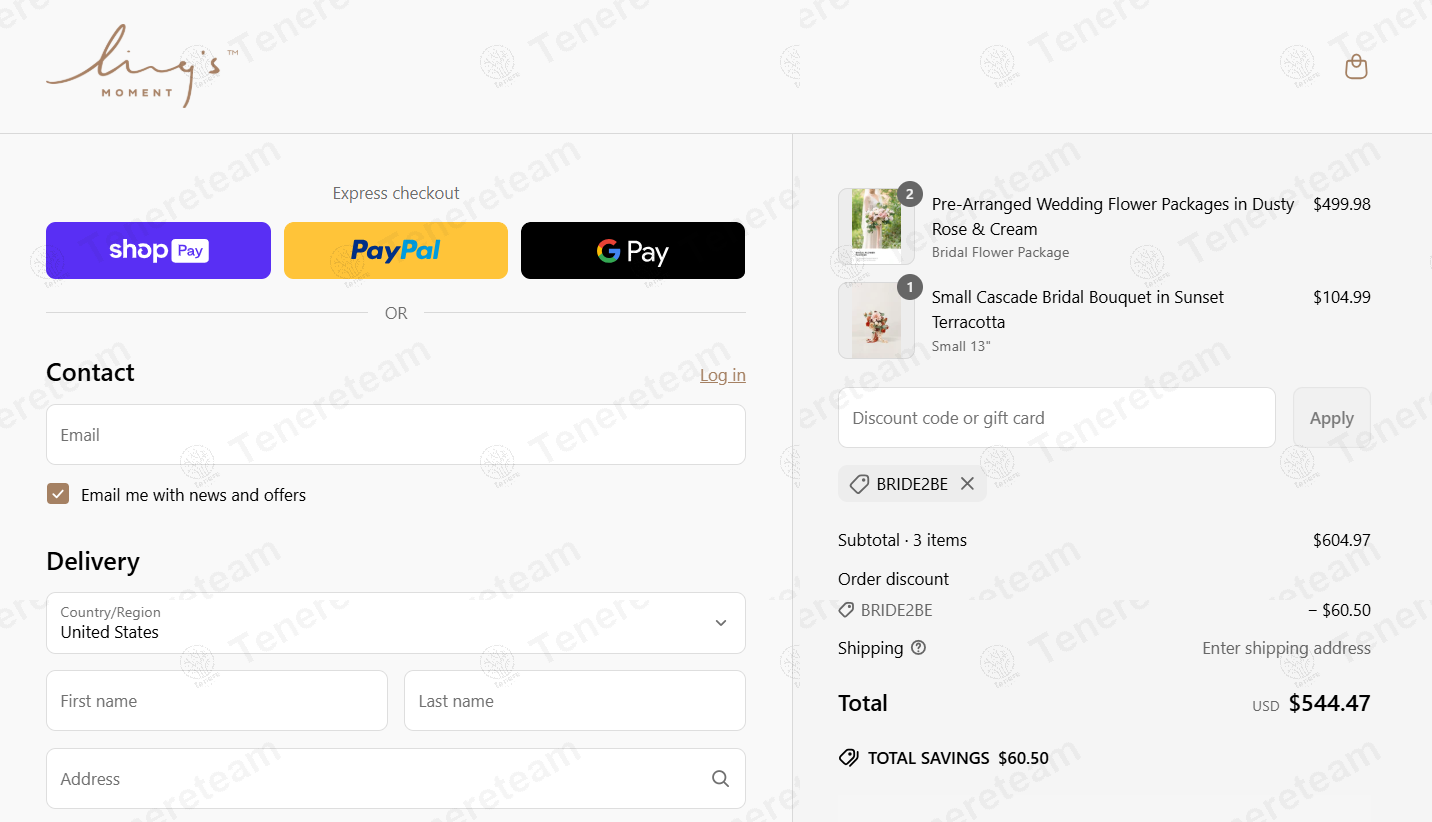Viewport: 1432px width, 822px height.
Task: Click the Country/Region chevron arrow
Action: (721, 623)
